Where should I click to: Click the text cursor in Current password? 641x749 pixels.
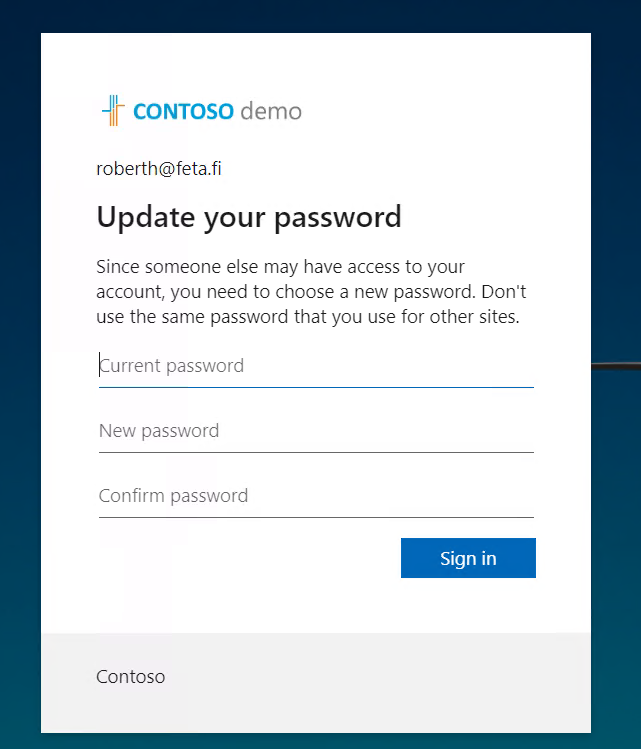[x=99, y=366]
